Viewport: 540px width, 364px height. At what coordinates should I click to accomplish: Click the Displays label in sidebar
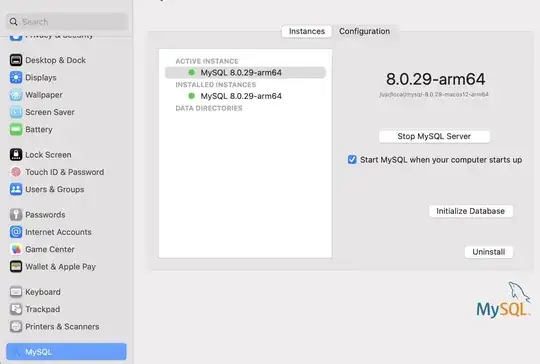tap(41, 77)
